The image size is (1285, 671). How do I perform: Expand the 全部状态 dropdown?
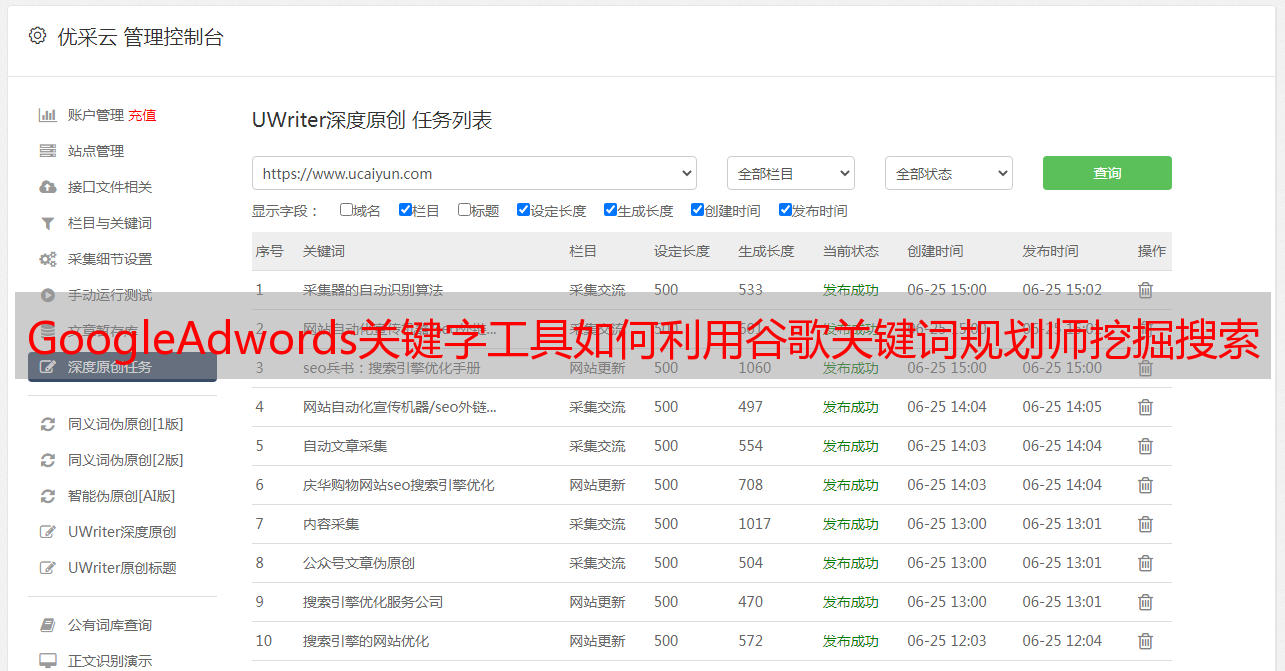pos(949,173)
